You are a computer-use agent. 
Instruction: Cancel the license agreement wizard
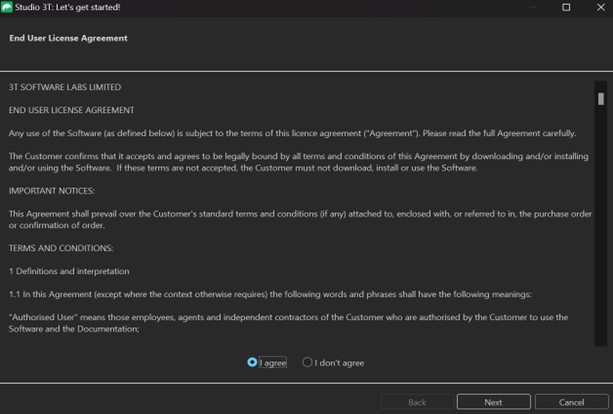click(x=570, y=402)
